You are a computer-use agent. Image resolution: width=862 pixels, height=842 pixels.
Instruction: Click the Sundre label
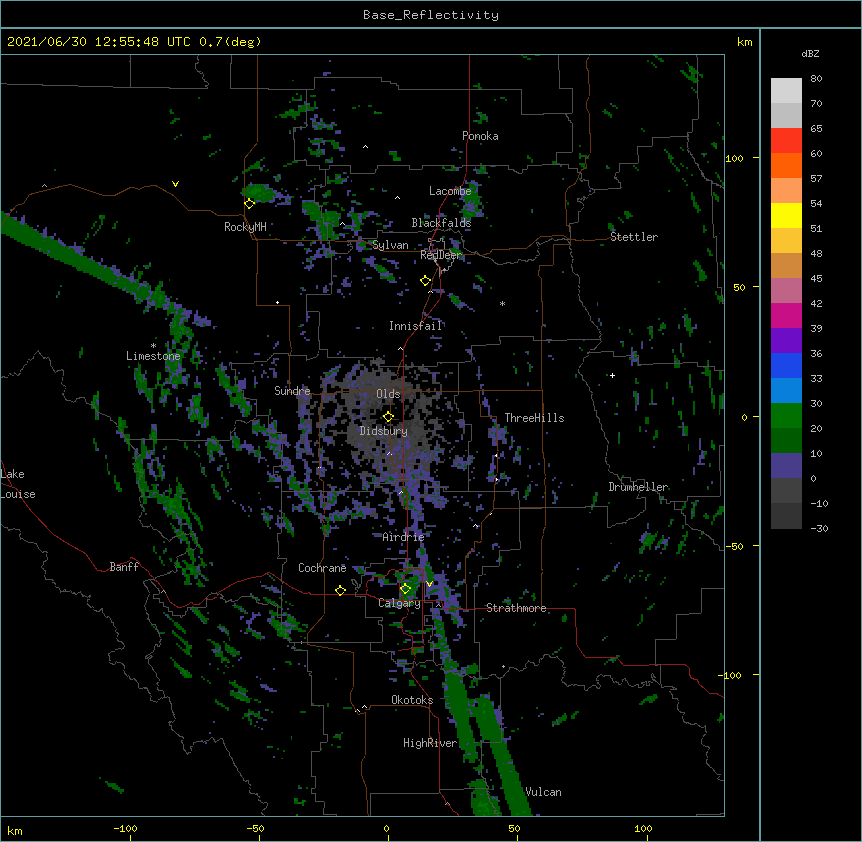point(292,391)
